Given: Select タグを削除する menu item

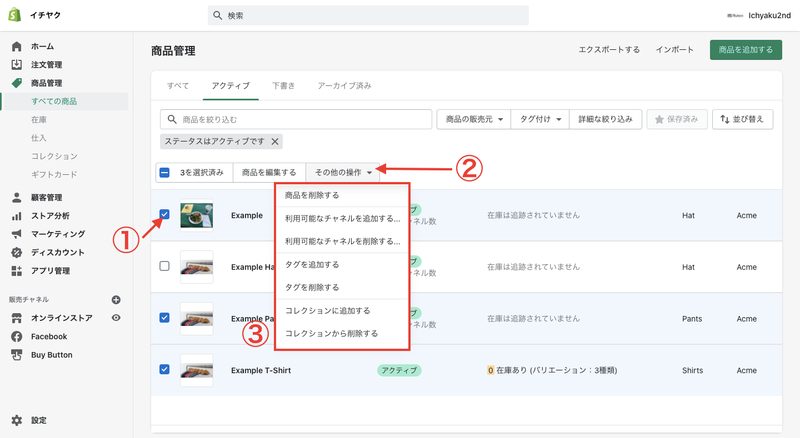Looking at the screenshot, I should coord(342,287).
